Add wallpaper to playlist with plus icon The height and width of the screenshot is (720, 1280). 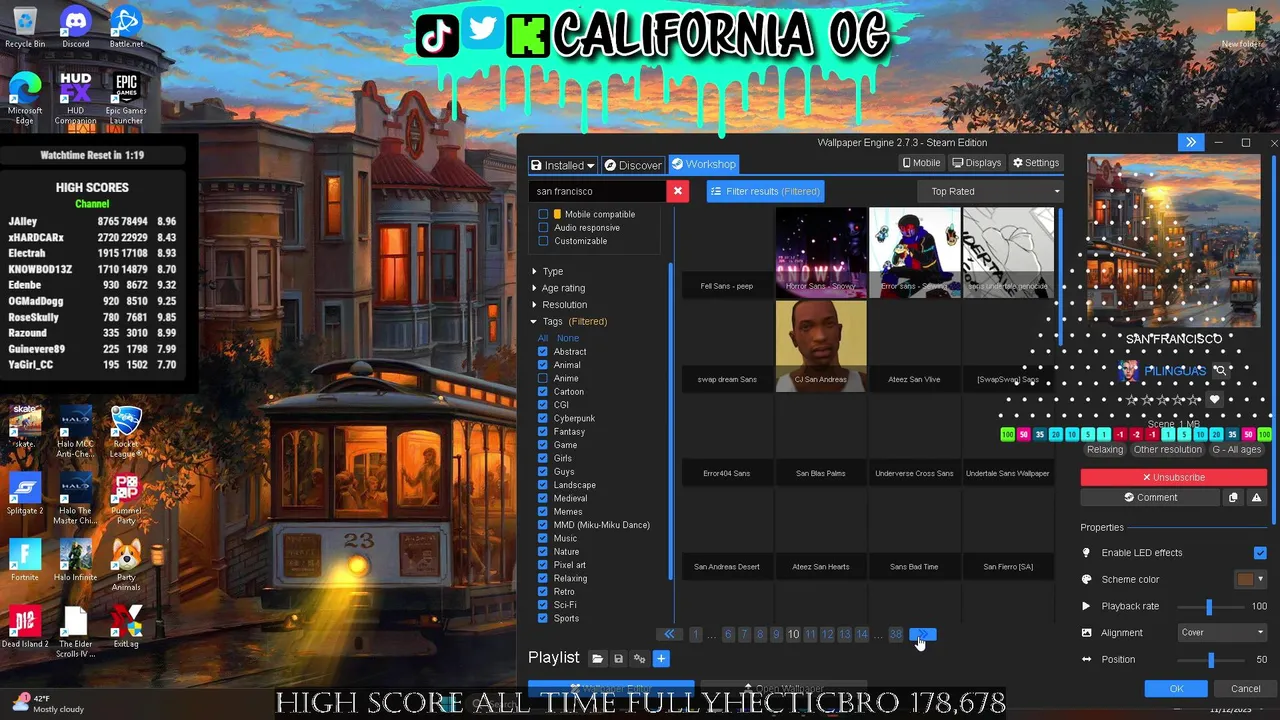pos(661,658)
